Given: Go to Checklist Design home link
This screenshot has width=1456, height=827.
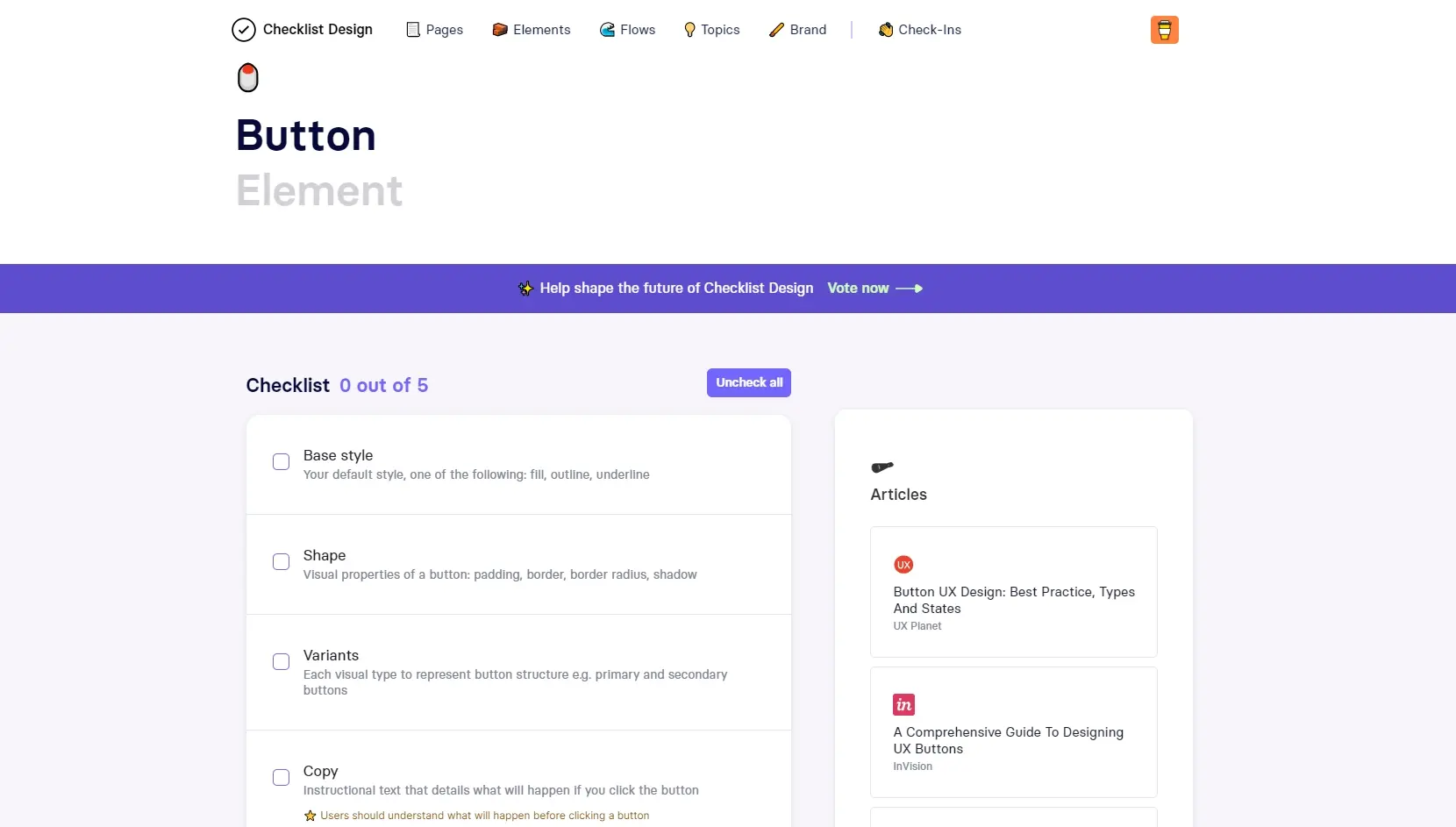Looking at the screenshot, I should (303, 30).
